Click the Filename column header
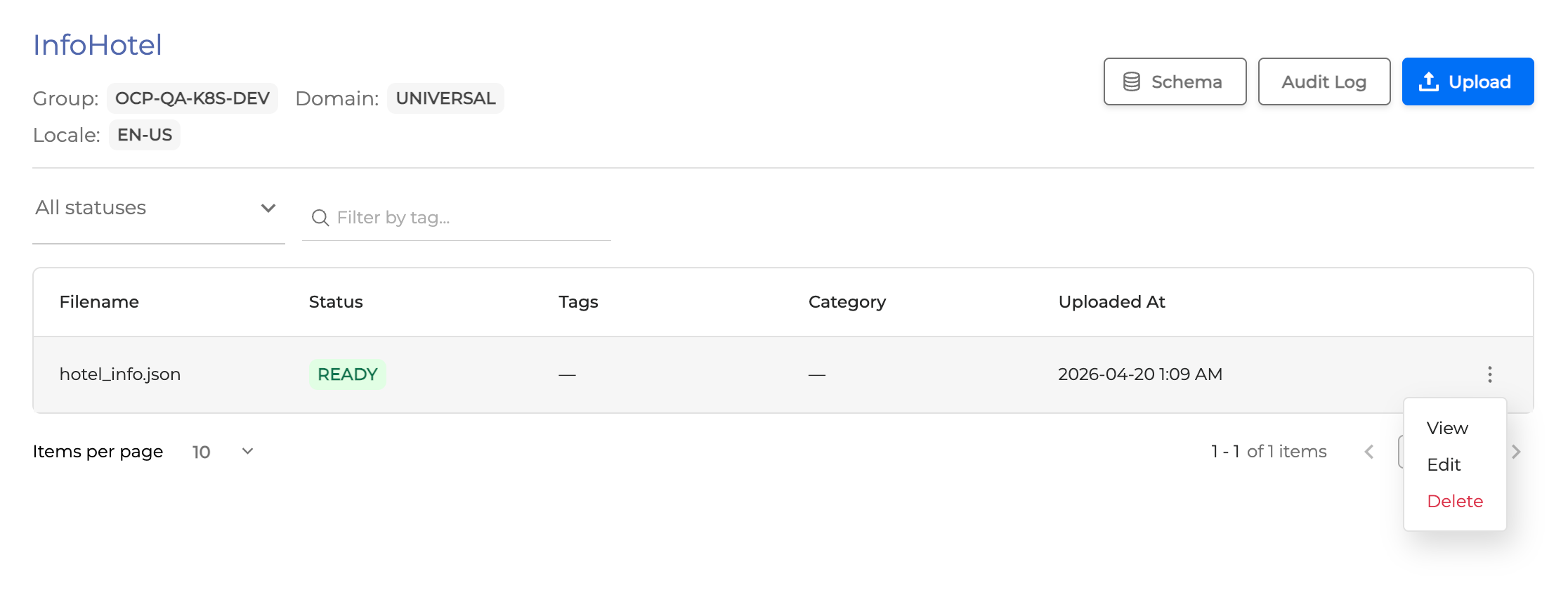1568x614 pixels. pyautogui.click(x=99, y=302)
